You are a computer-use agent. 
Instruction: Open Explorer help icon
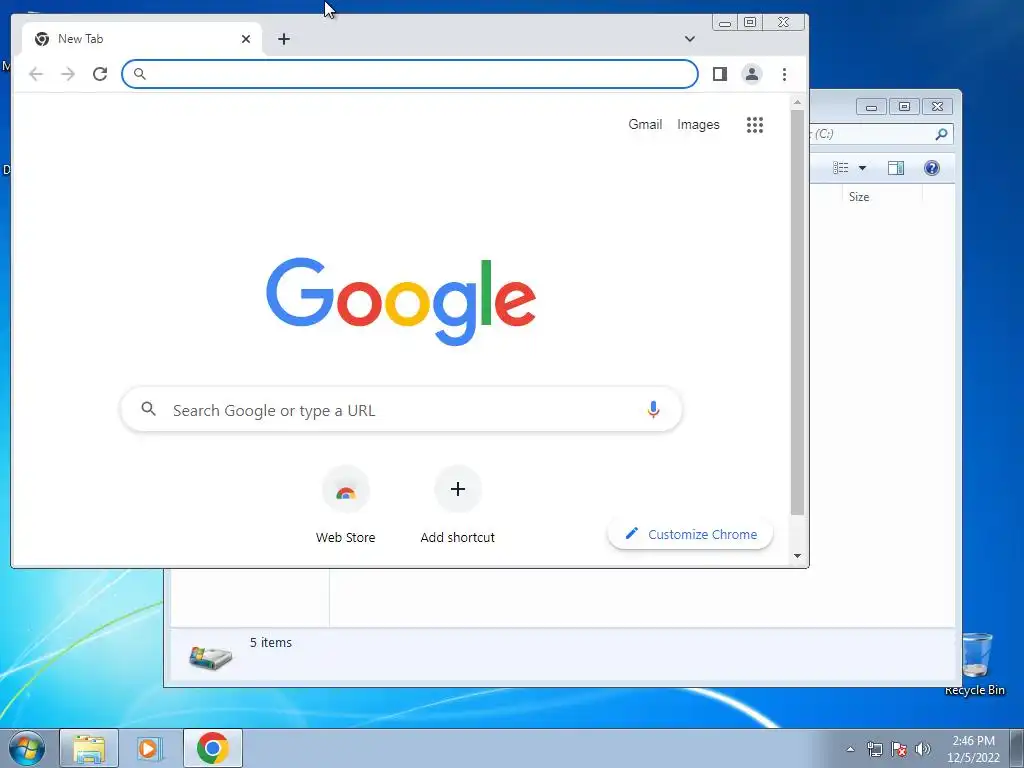pos(932,168)
